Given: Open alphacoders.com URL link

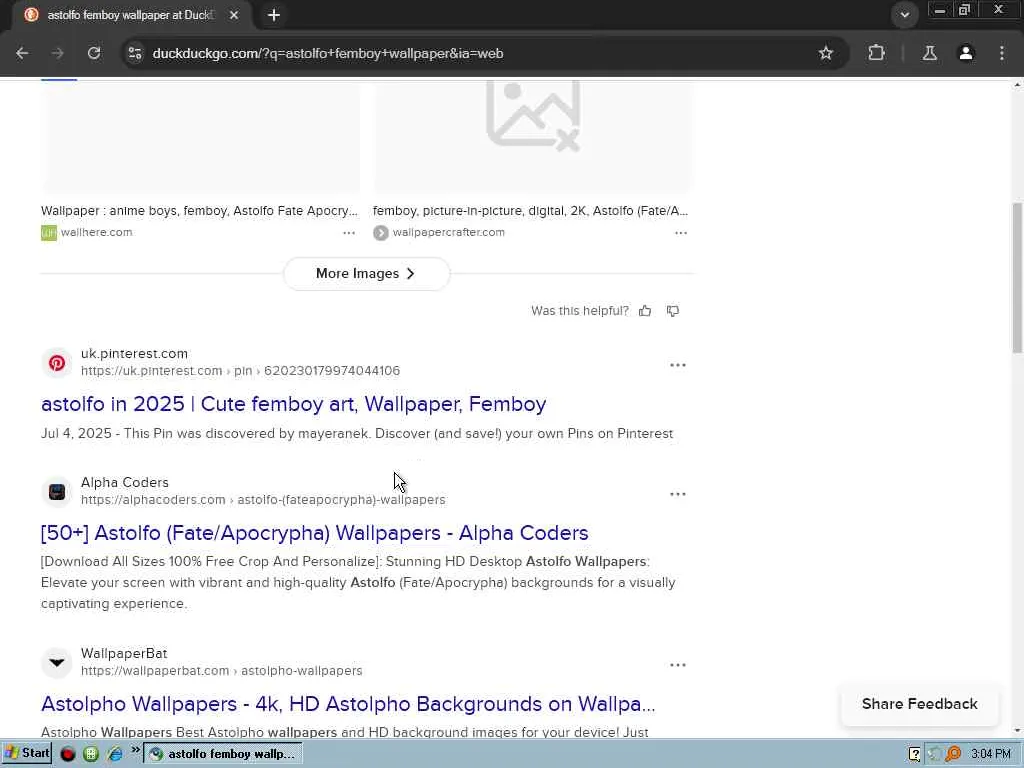Looking at the screenshot, I should [x=263, y=500].
